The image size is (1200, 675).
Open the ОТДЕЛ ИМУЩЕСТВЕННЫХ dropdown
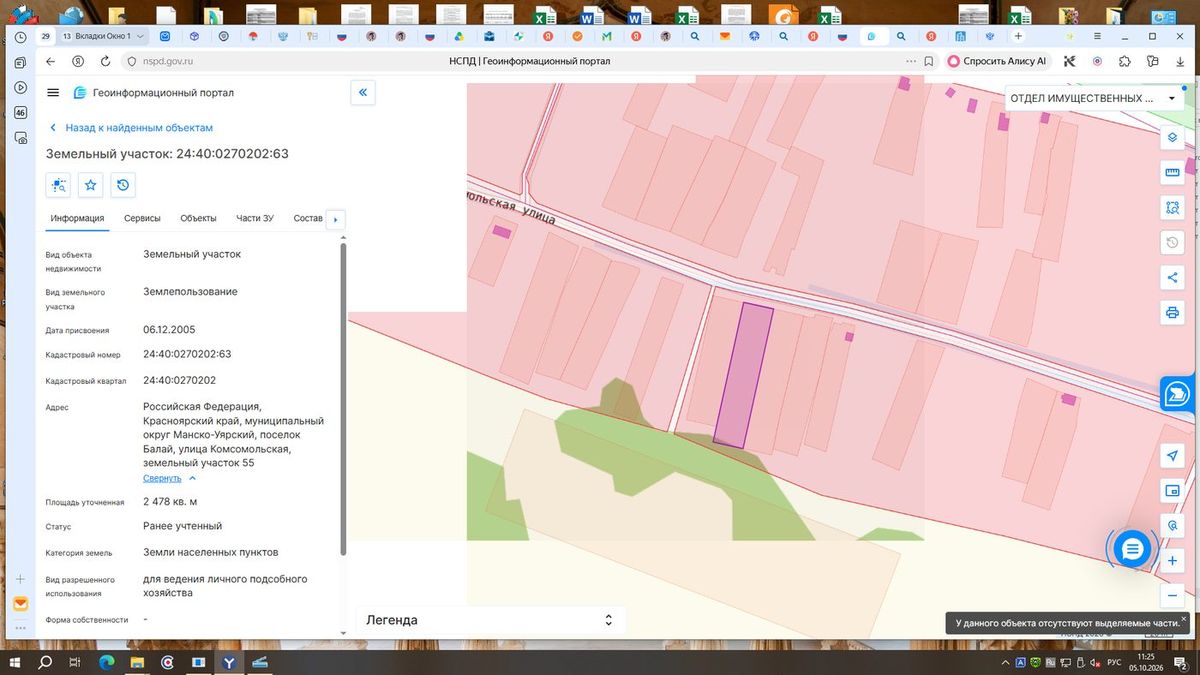pos(1094,98)
